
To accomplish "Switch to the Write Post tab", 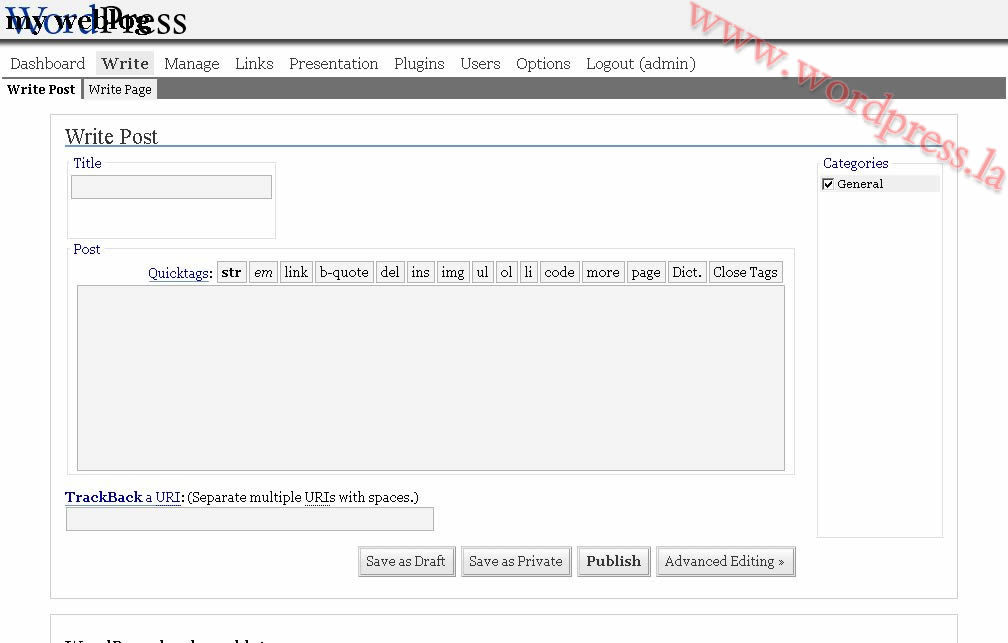I will (x=41, y=89).
